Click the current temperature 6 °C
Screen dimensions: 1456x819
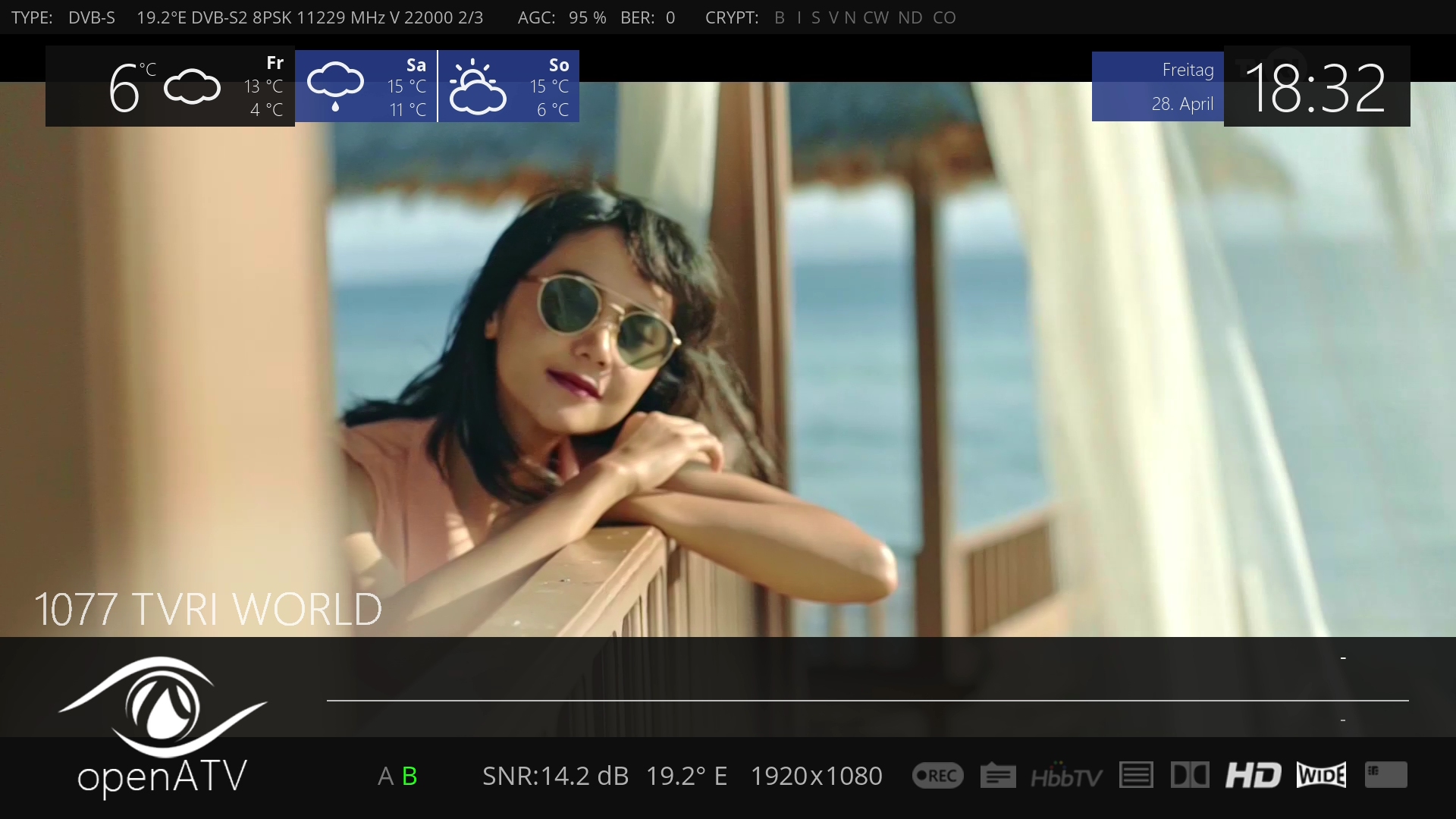(x=132, y=87)
